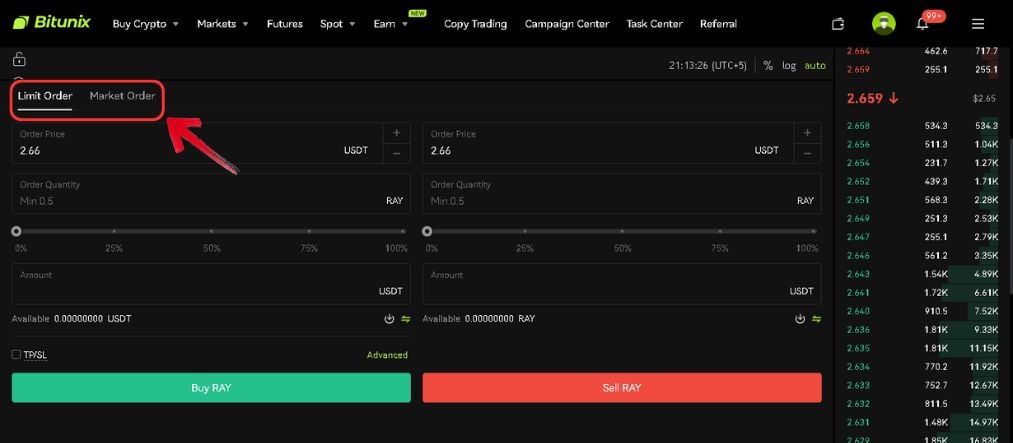Expand Markets dropdown
This screenshot has height=443, width=1013.
223,24
